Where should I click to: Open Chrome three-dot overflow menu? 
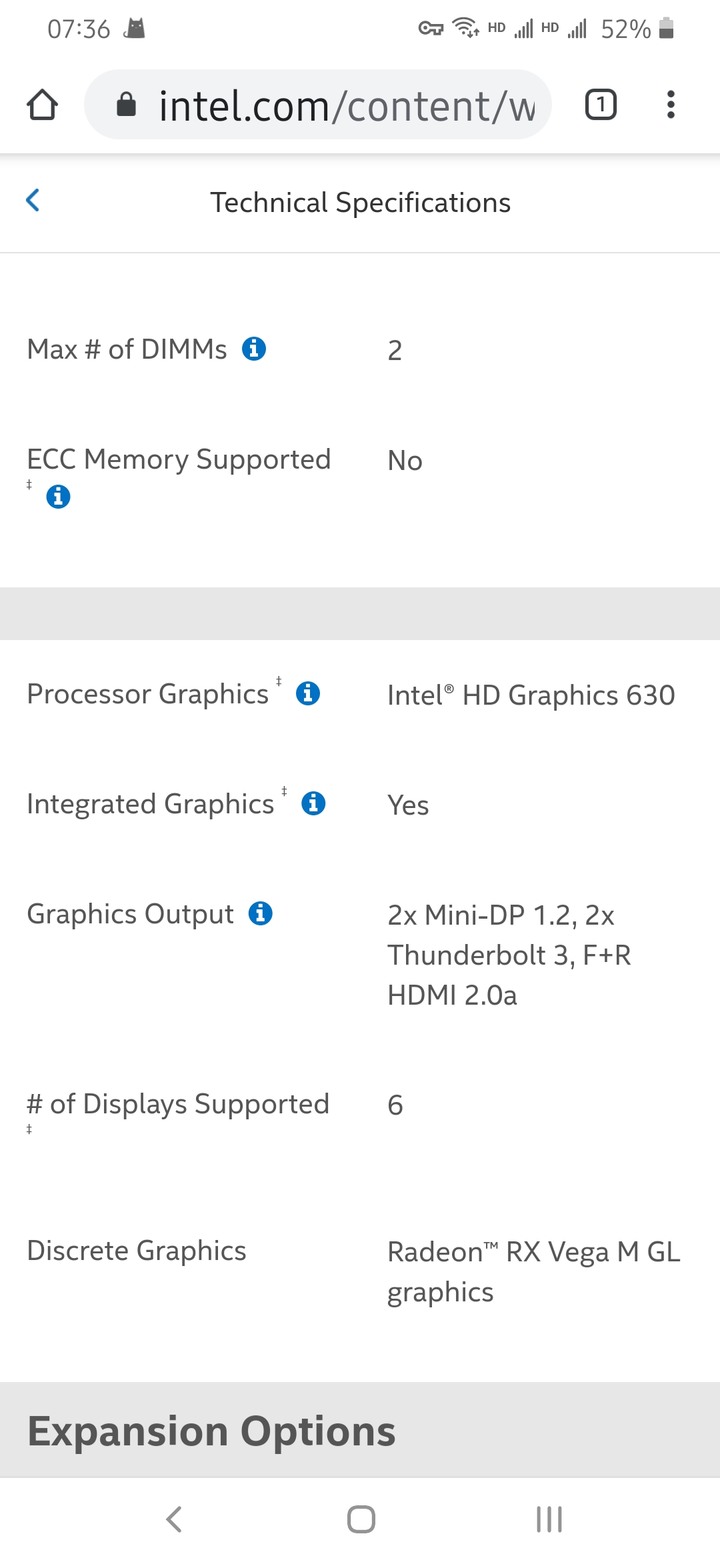(670, 105)
